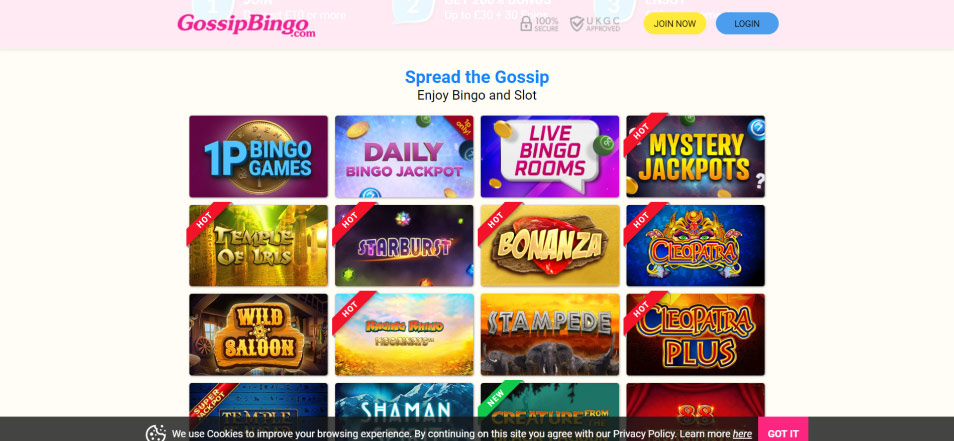Click the GossipBingo.com logo

(x=246, y=26)
